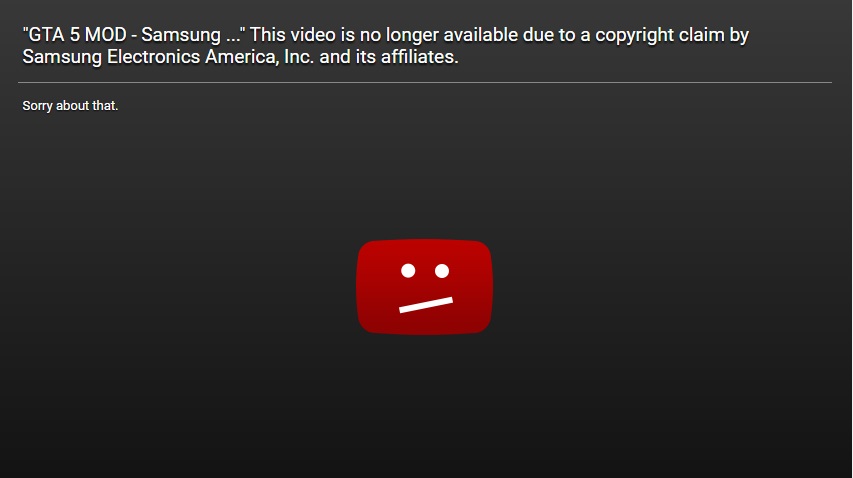Image resolution: width=853 pixels, height=478 pixels.
Task: Click the word "due" in the error message
Action: [538, 35]
